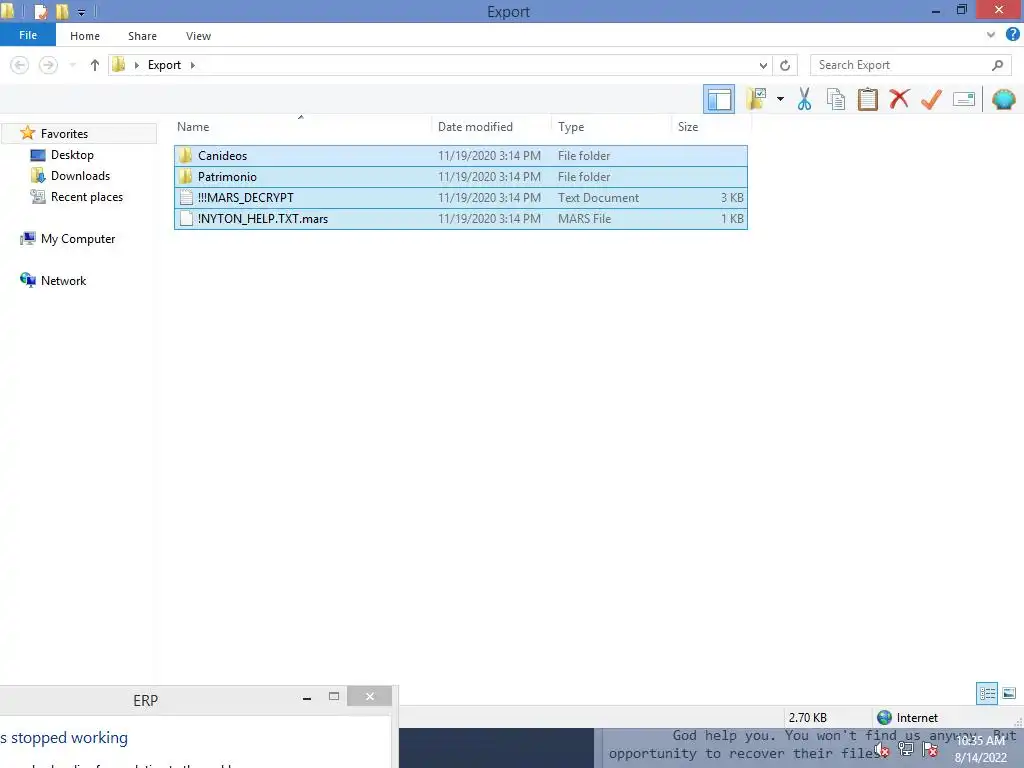Click the !!!MARS_DECRYPT file icon

[x=186, y=197]
